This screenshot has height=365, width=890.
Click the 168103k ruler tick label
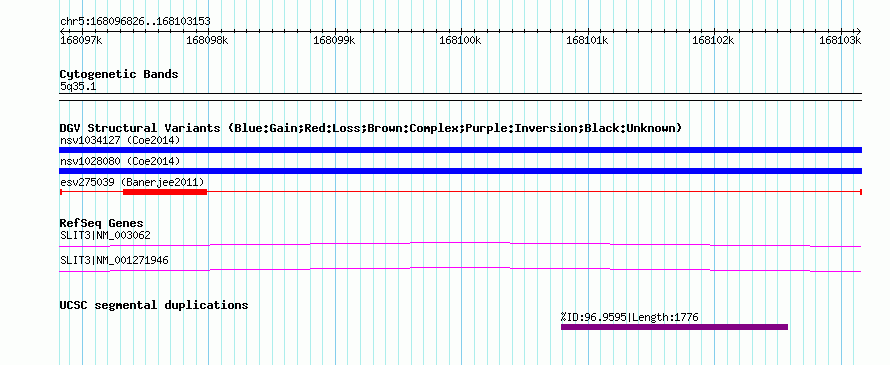click(x=840, y=40)
